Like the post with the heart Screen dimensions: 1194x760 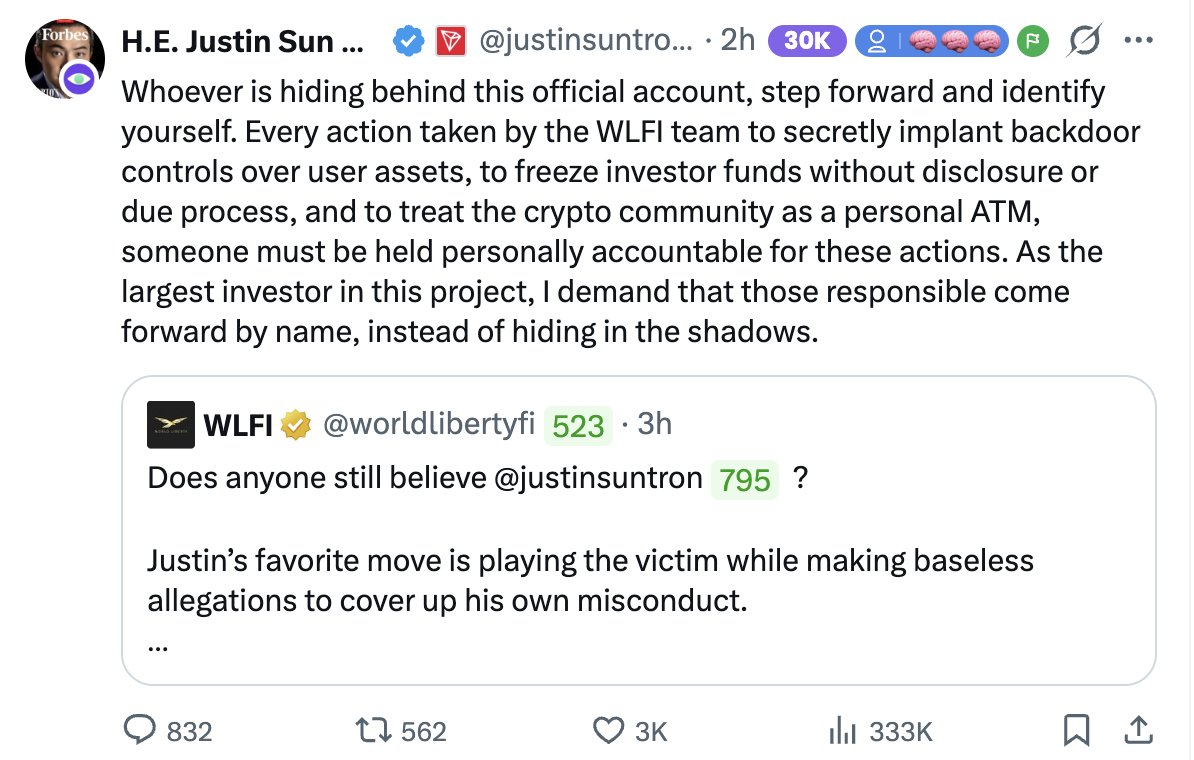click(609, 731)
